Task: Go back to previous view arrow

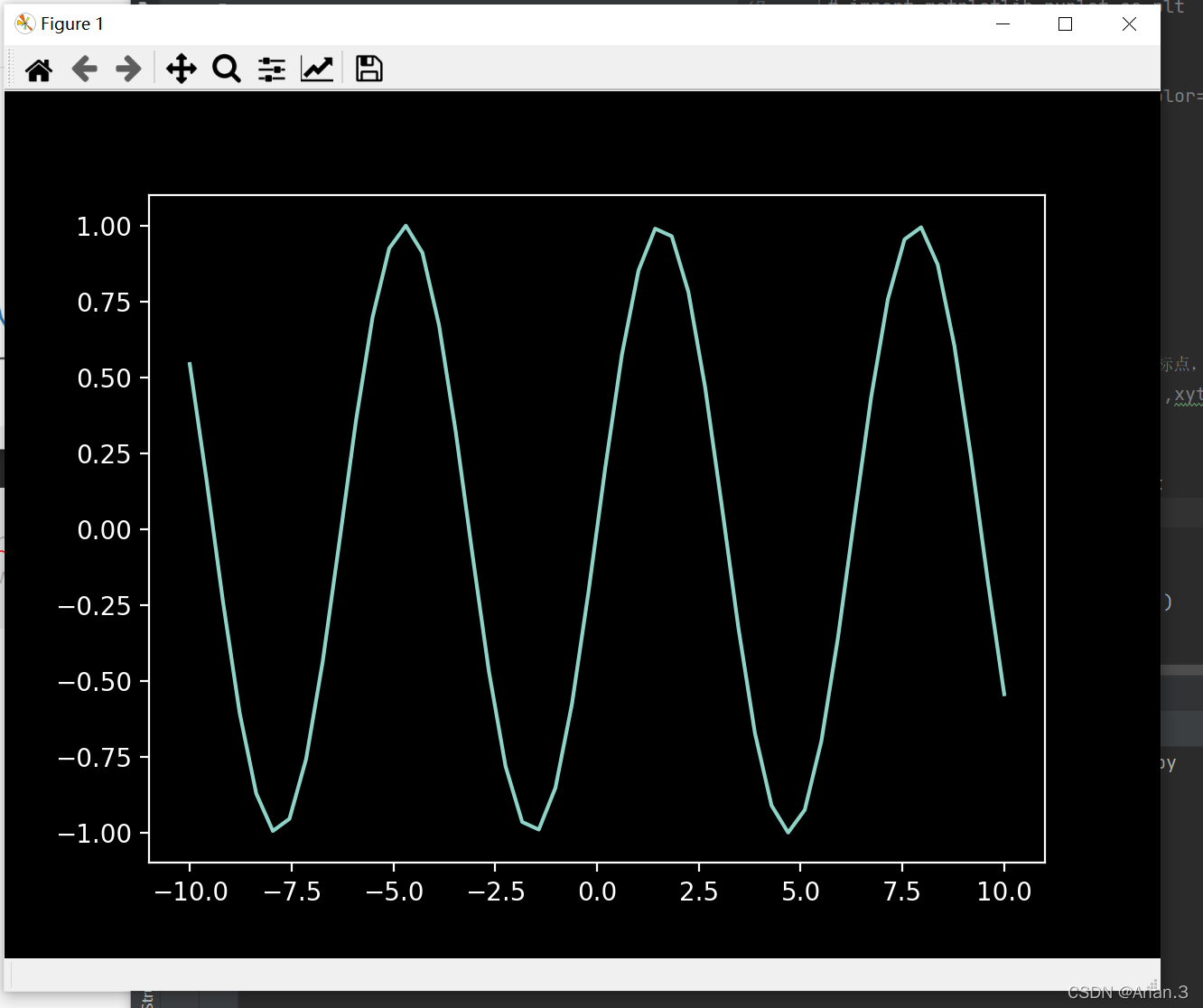Action: [x=84, y=69]
